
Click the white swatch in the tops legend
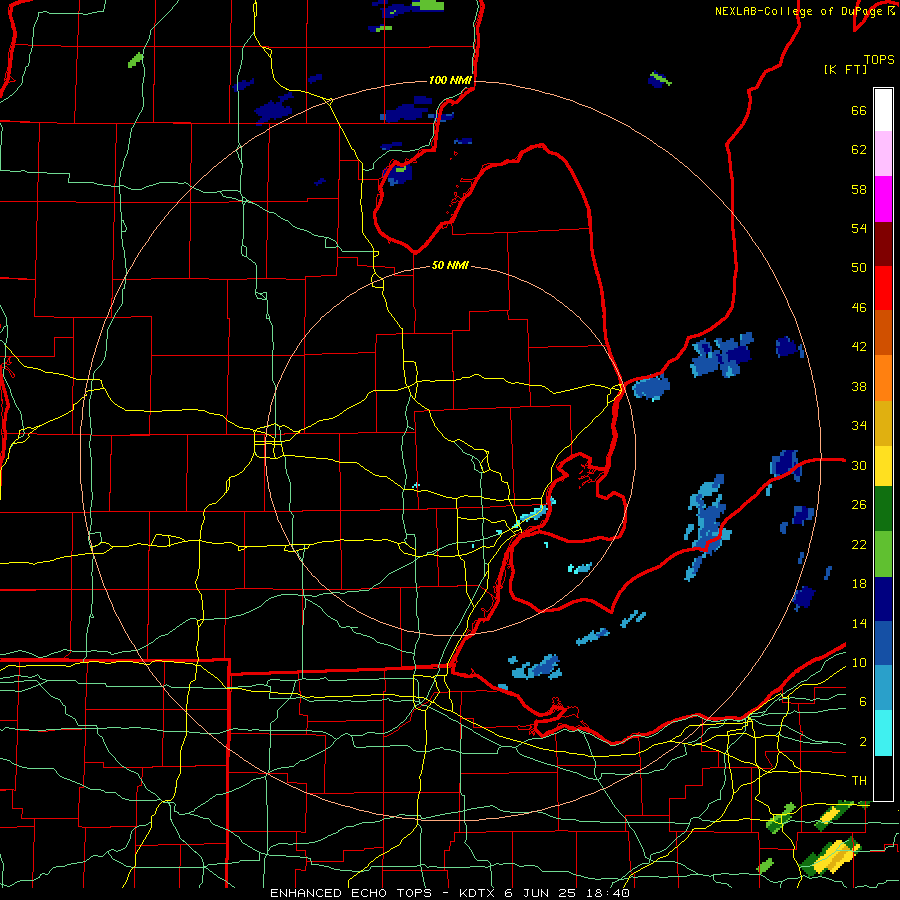click(x=883, y=110)
